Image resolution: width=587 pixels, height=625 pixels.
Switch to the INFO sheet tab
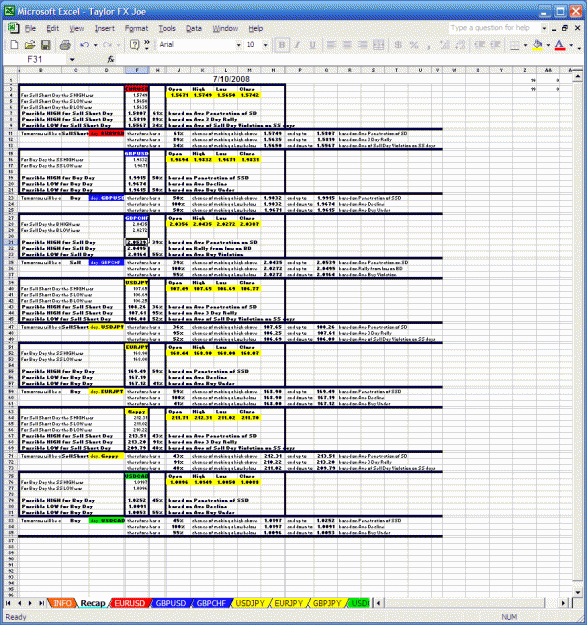pos(63,603)
